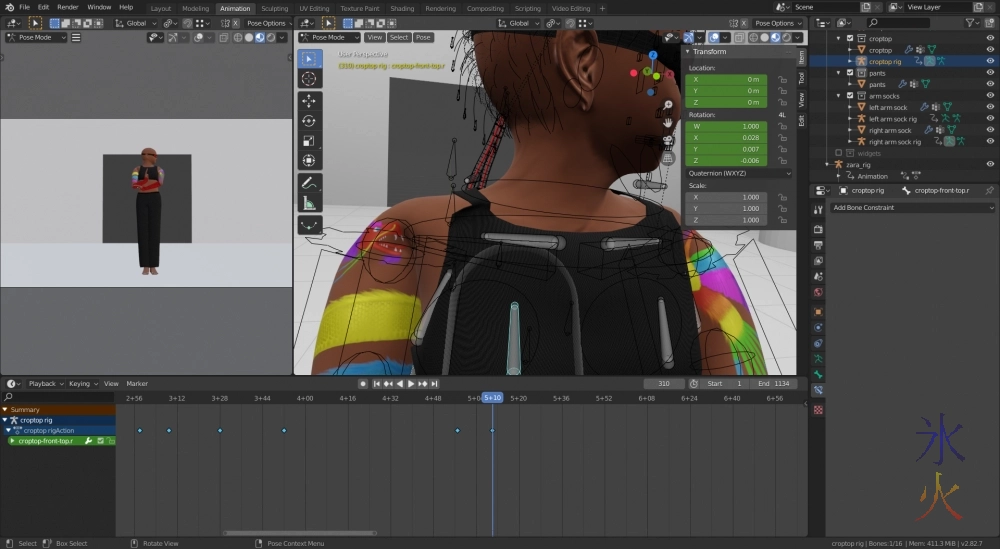
Task: Pick the Annotate tool
Action: [309, 183]
